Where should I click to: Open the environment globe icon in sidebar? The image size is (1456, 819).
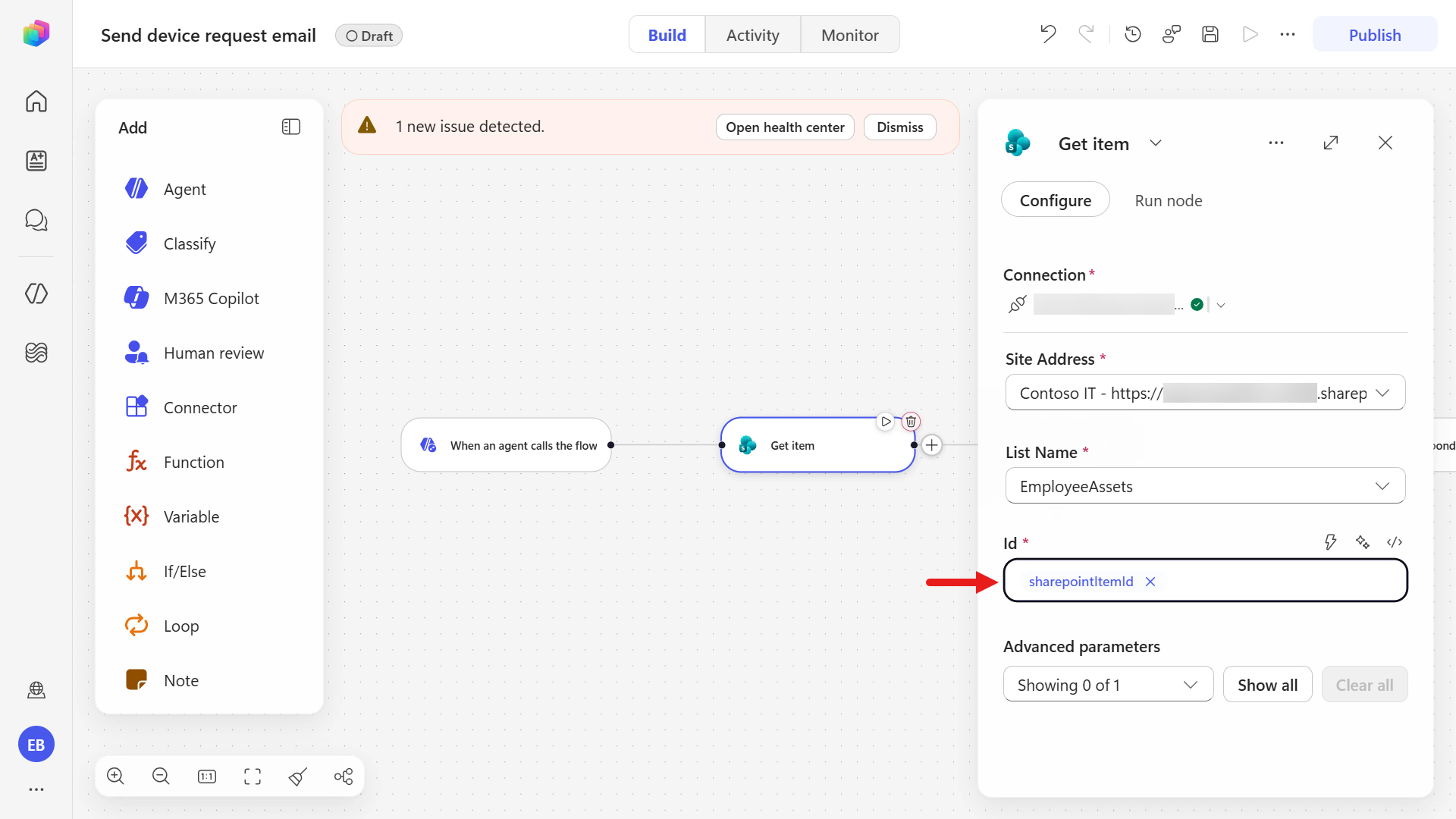(x=36, y=689)
